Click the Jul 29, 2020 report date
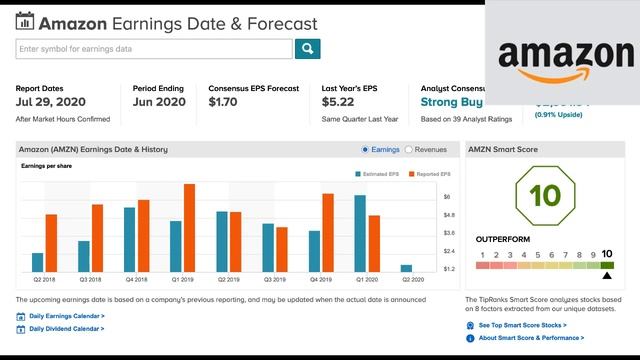Screen dimensions: 640x360 (x=51, y=102)
